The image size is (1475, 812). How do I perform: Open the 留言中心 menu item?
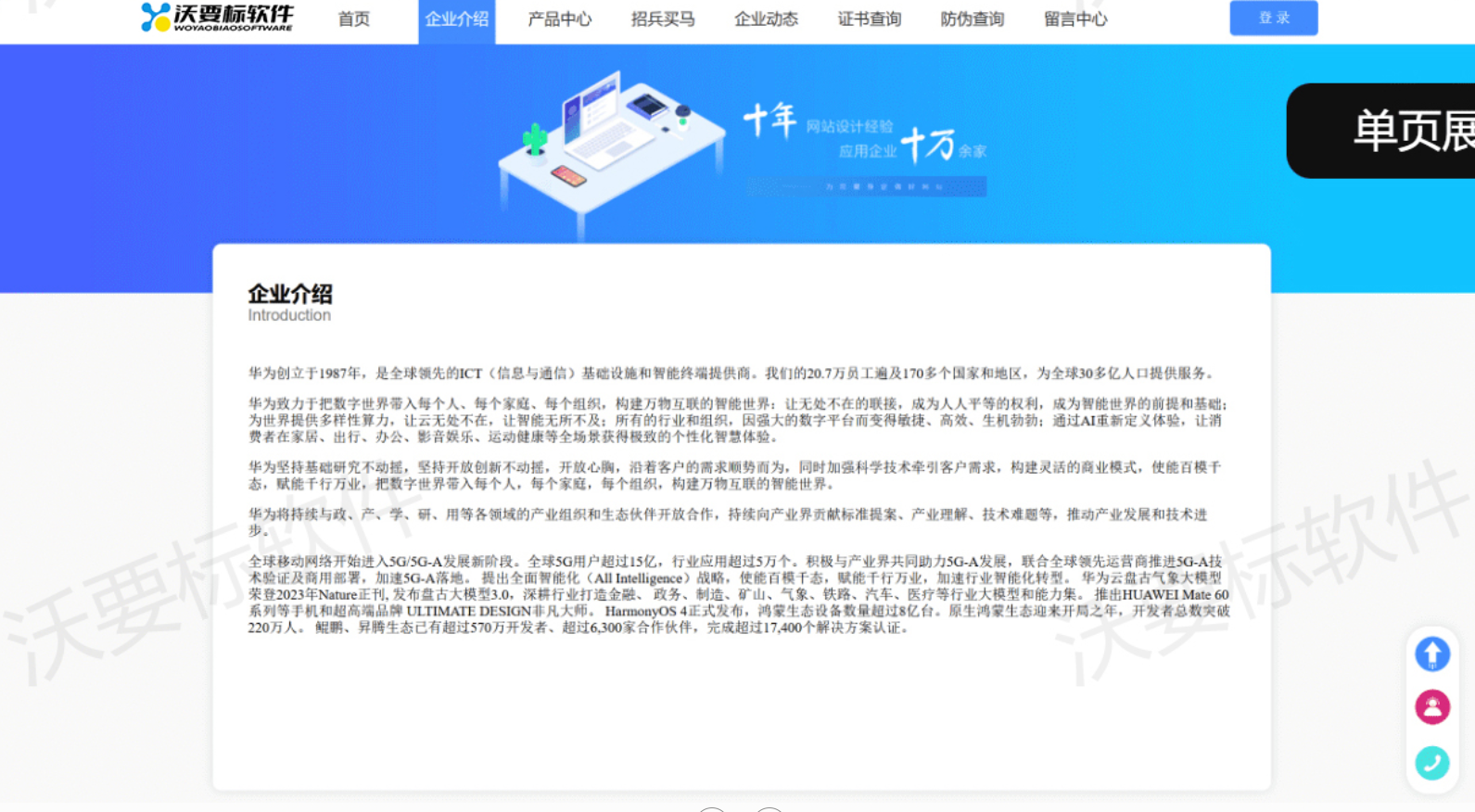(x=1075, y=19)
